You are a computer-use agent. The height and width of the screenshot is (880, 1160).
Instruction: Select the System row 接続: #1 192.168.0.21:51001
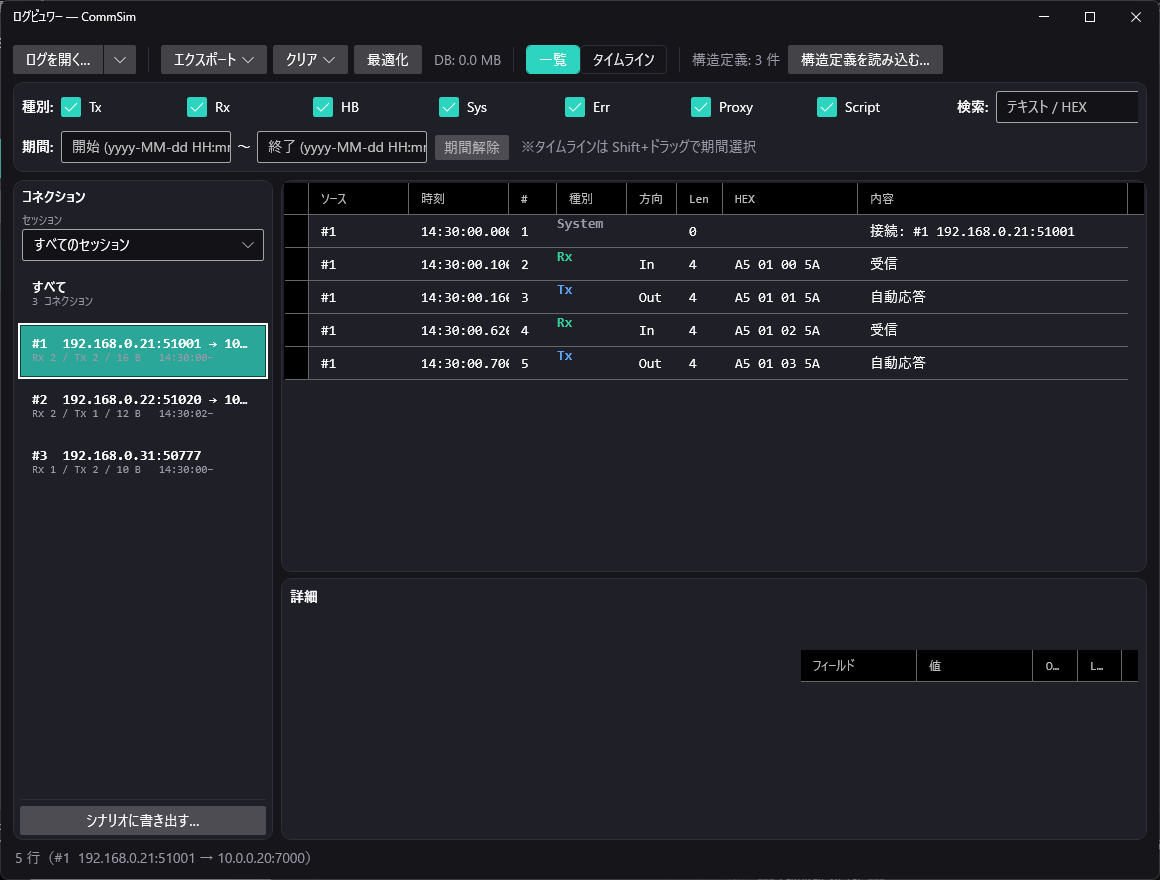click(706, 231)
